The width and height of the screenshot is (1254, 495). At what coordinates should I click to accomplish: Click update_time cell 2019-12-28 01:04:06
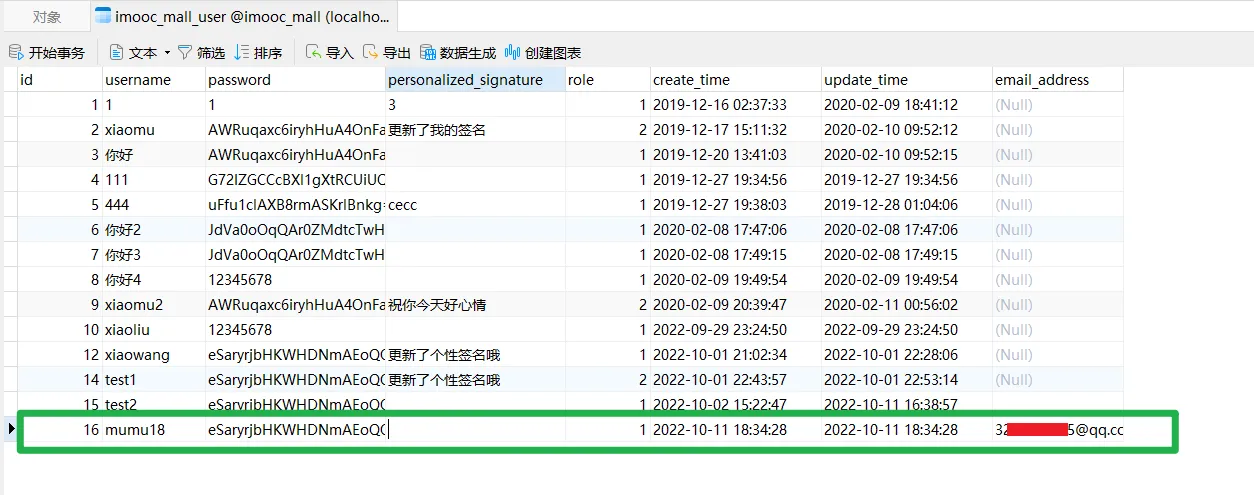(x=906, y=205)
